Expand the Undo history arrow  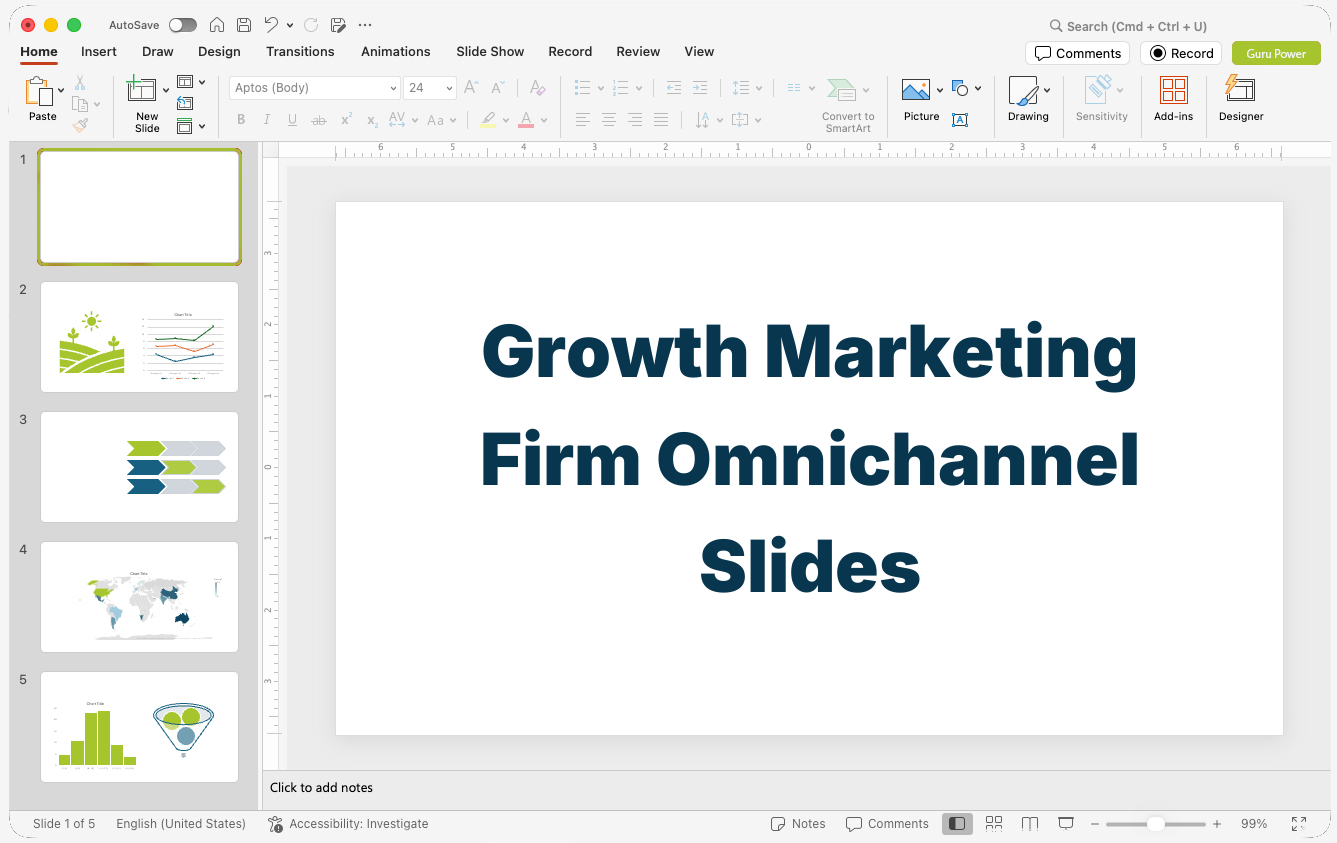coord(290,25)
